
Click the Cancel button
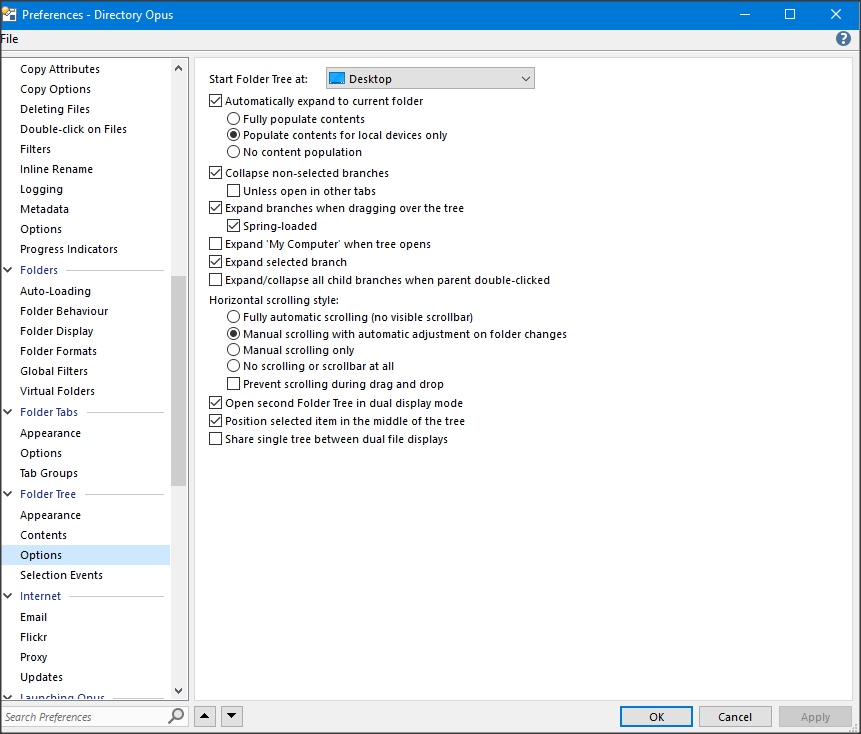click(735, 716)
